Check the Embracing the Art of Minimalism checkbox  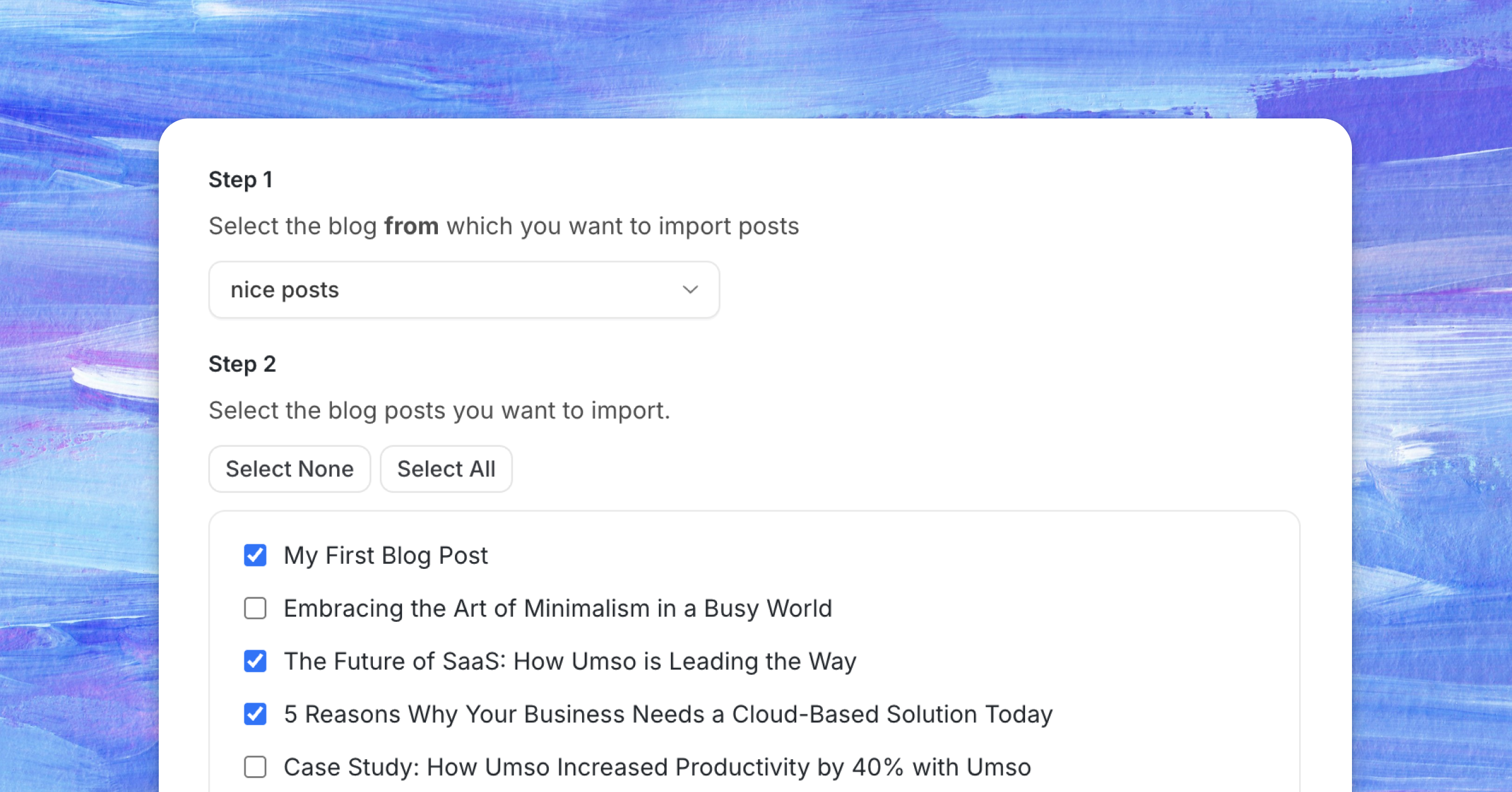coord(255,609)
